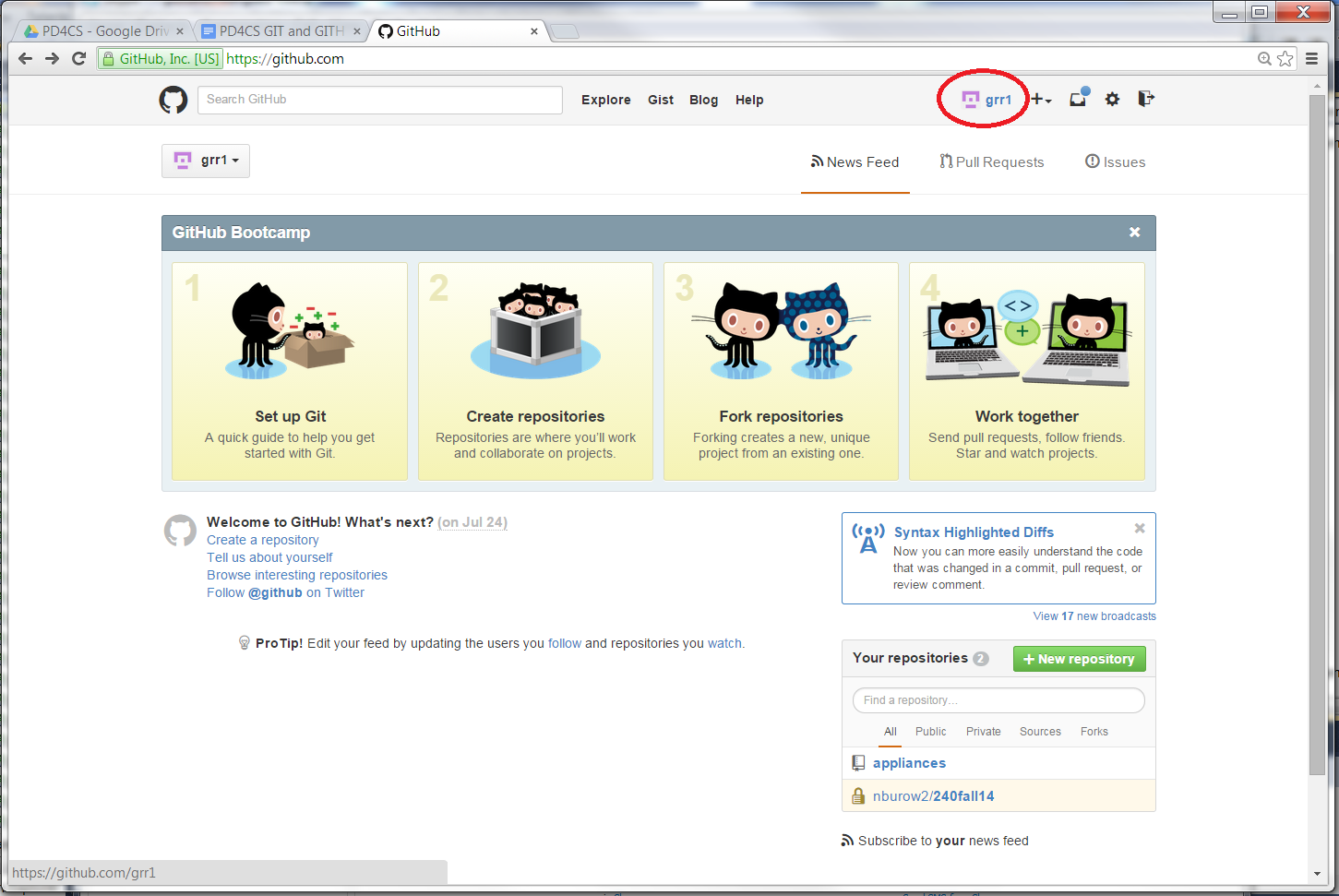Viewport: 1339px width, 896px height.
Task: Click the browser address bar URL
Action: tap(285, 58)
